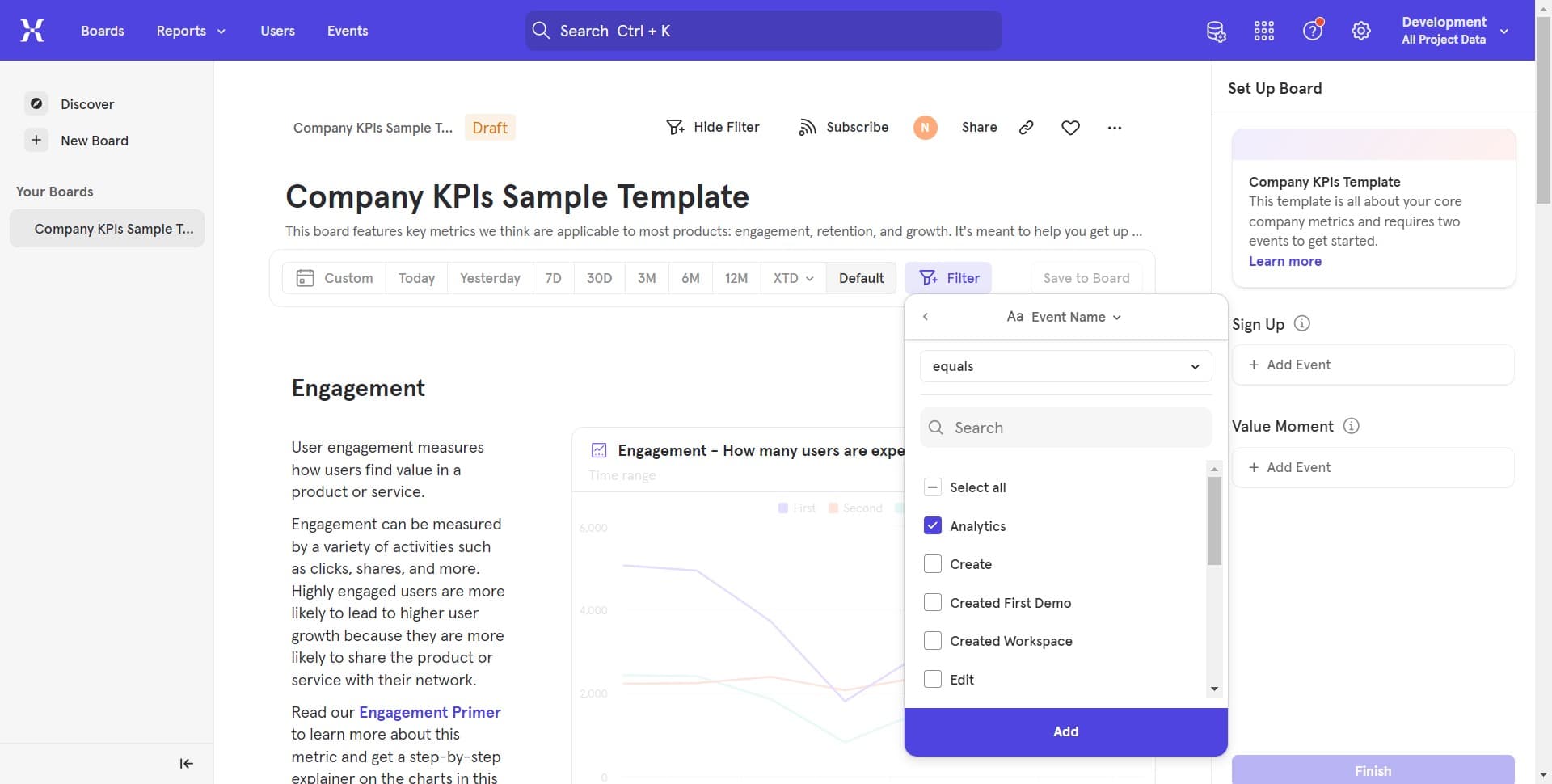Uncheck the Analytics event filter
The height and width of the screenshot is (784, 1552).
point(933,525)
